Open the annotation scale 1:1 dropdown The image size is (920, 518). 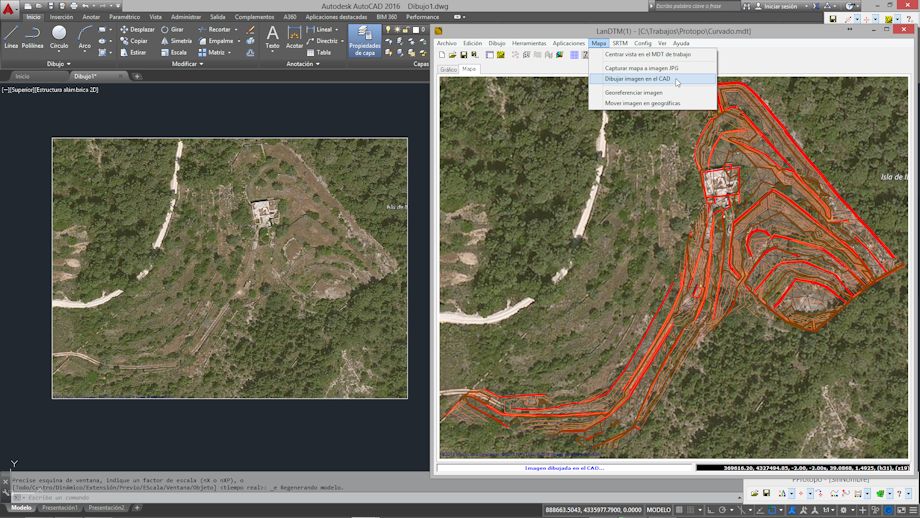click(828, 510)
